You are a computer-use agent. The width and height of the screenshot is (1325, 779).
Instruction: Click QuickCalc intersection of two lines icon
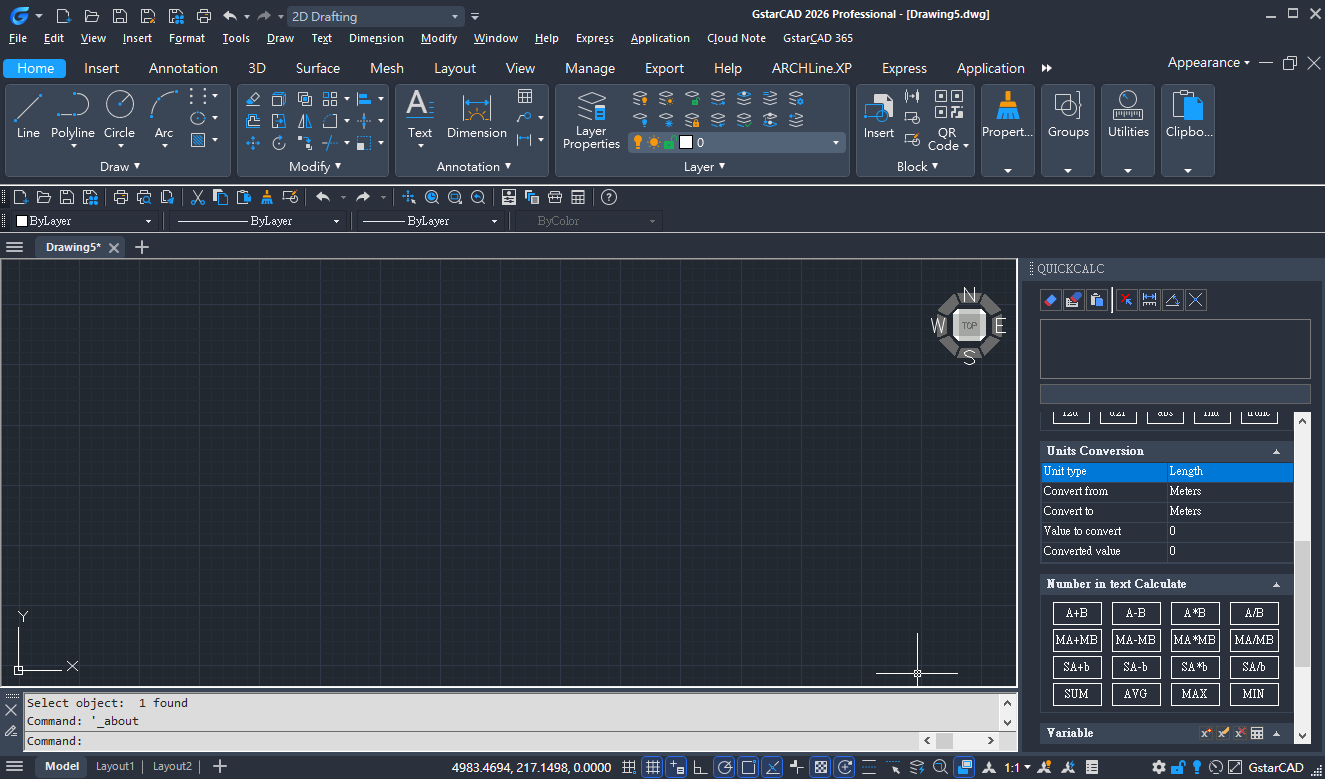pyautogui.click(x=1196, y=299)
